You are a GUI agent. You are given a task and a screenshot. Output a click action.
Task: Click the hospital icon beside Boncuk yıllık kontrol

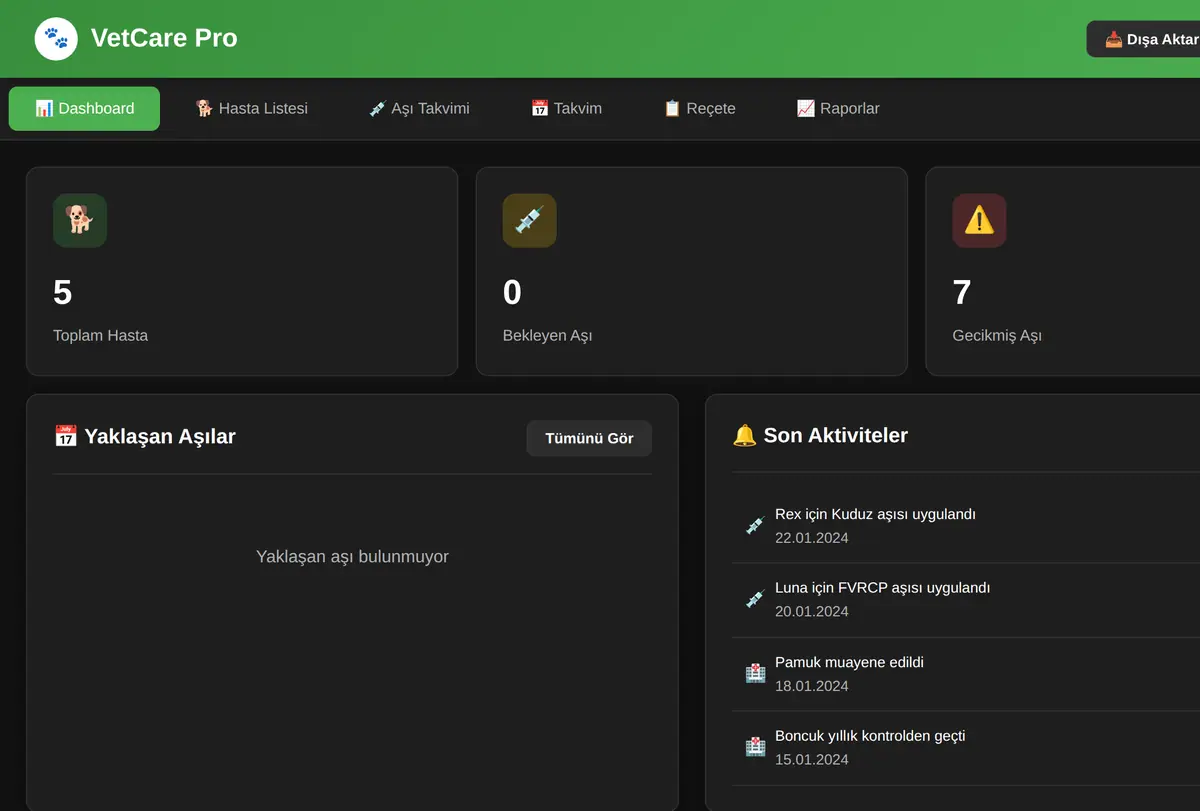click(x=756, y=747)
